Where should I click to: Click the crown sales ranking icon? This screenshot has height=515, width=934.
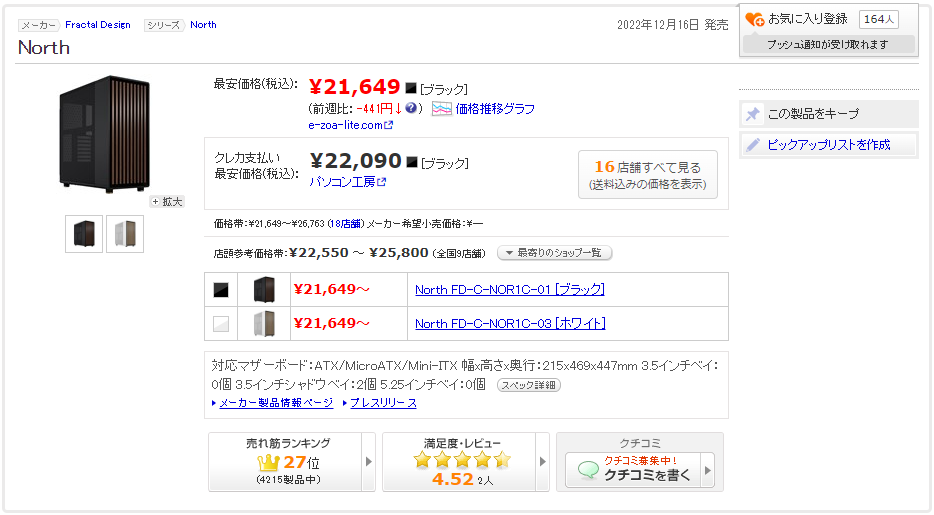267,462
